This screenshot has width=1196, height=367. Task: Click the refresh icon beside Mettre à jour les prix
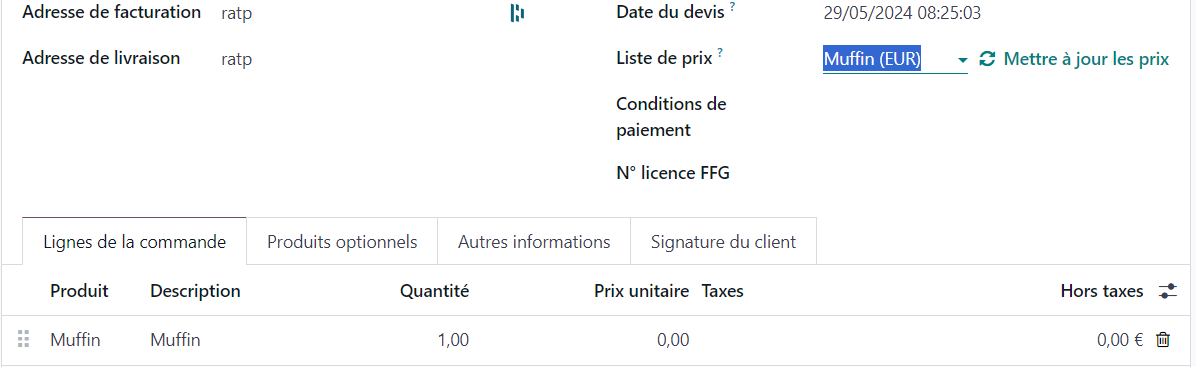coord(988,59)
